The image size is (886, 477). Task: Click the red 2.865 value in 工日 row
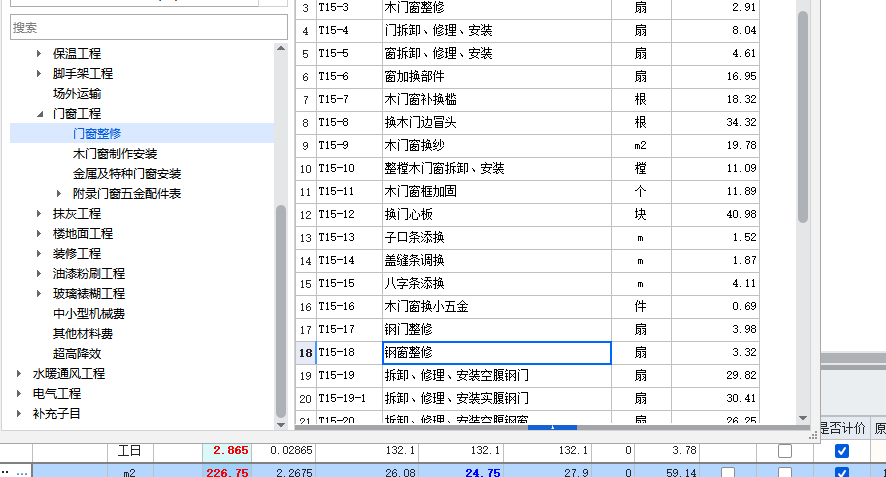(227, 451)
